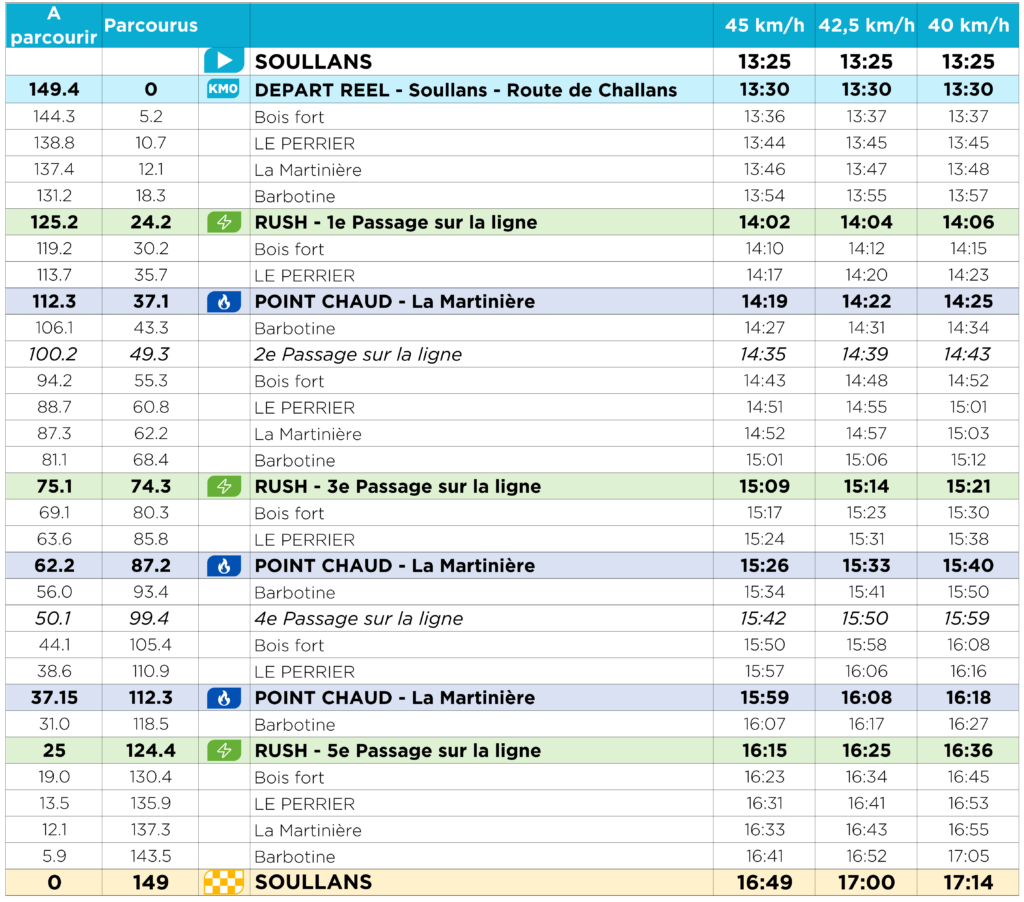Image resolution: width=1024 pixels, height=902 pixels.
Task: Click the 'Parcourus' column header
Action: (x=151, y=25)
